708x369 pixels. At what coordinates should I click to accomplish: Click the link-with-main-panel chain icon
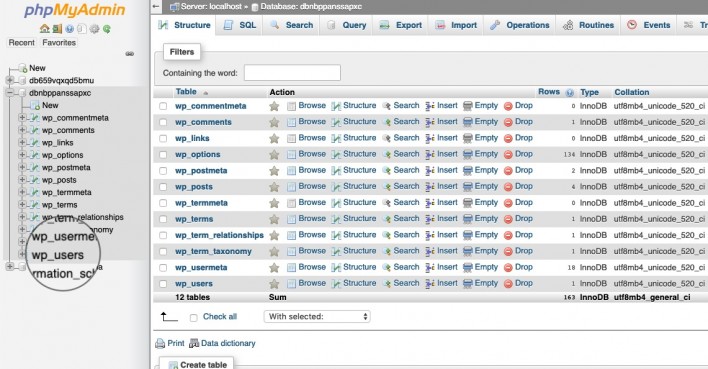[130, 54]
